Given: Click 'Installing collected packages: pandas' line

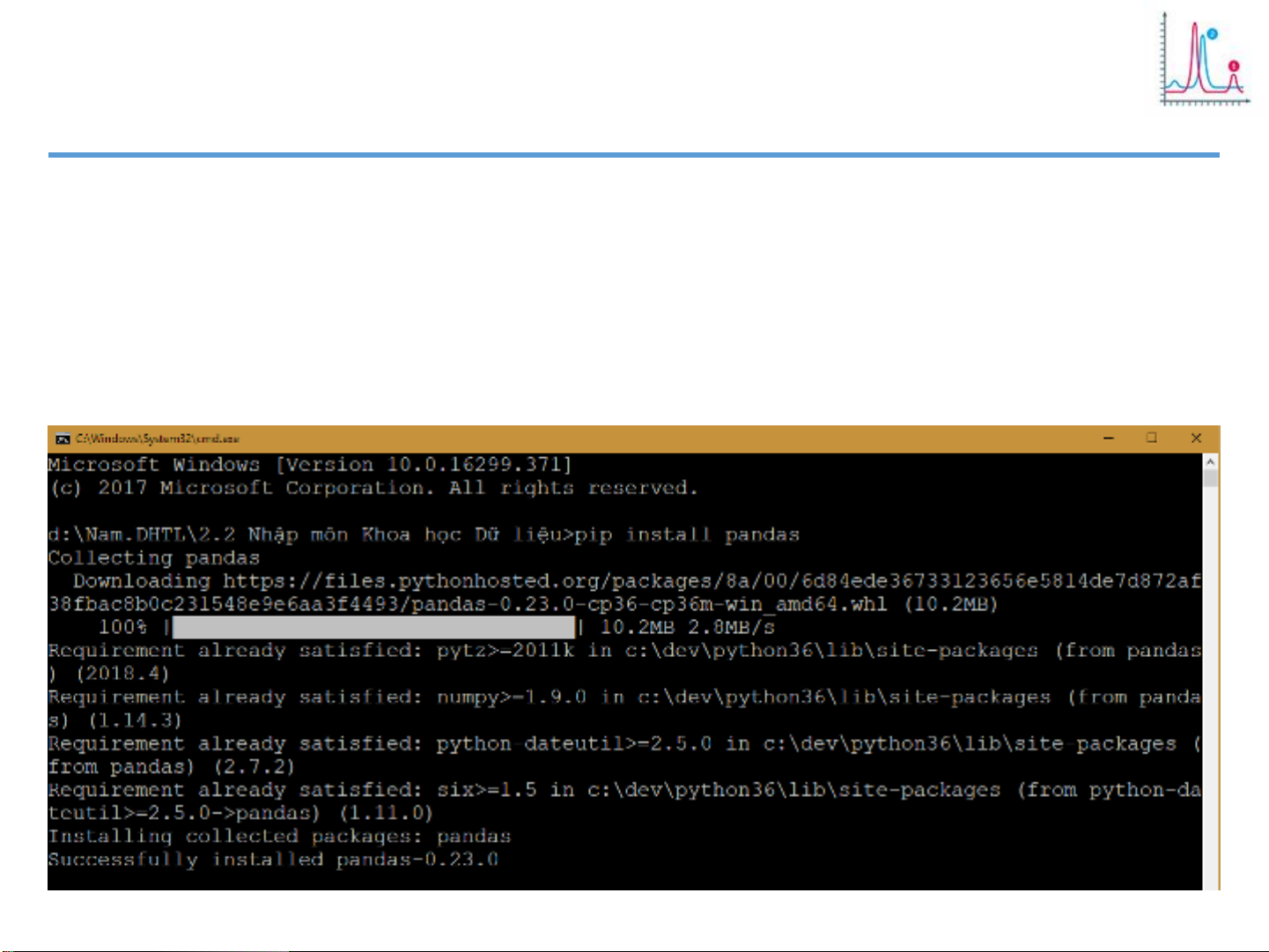Looking at the screenshot, I should pos(279,837).
